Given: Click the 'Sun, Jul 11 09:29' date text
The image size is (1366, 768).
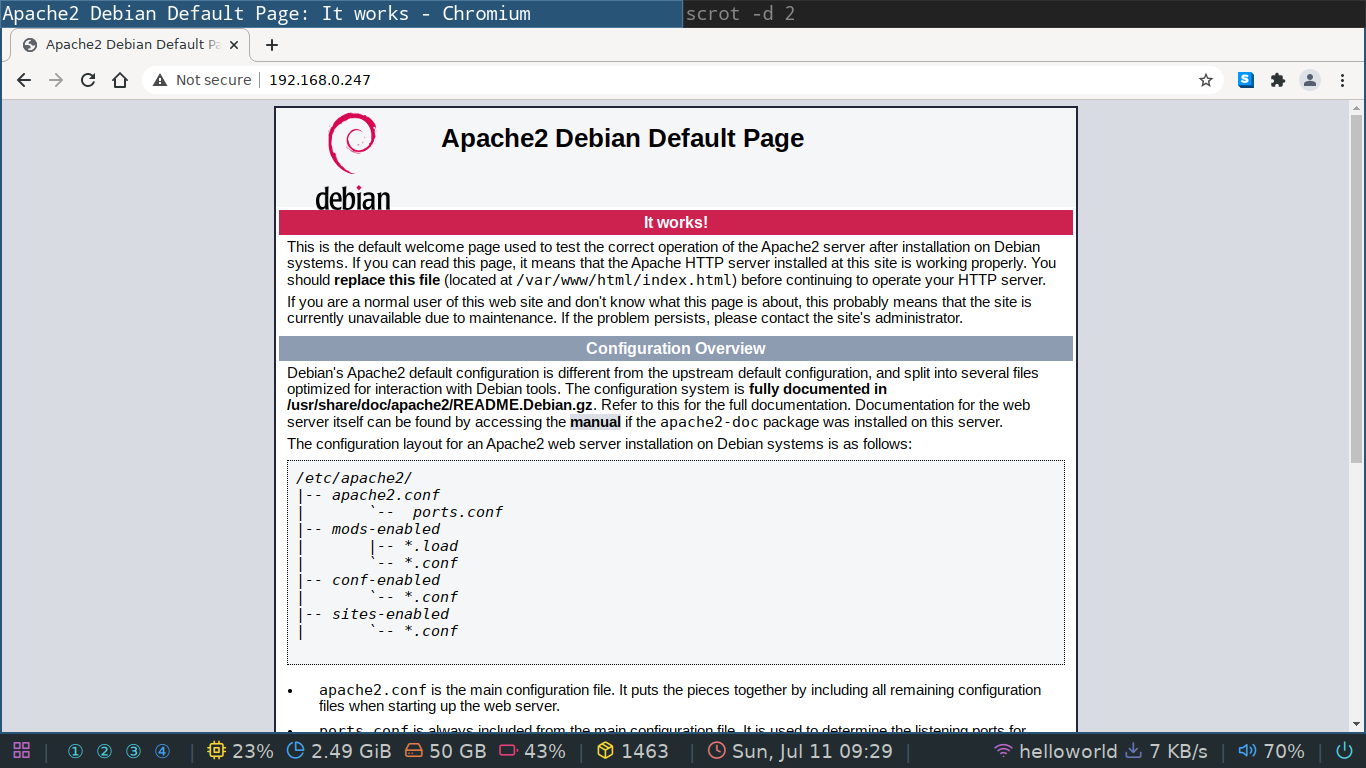Looking at the screenshot, I should click(x=812, y=751).
